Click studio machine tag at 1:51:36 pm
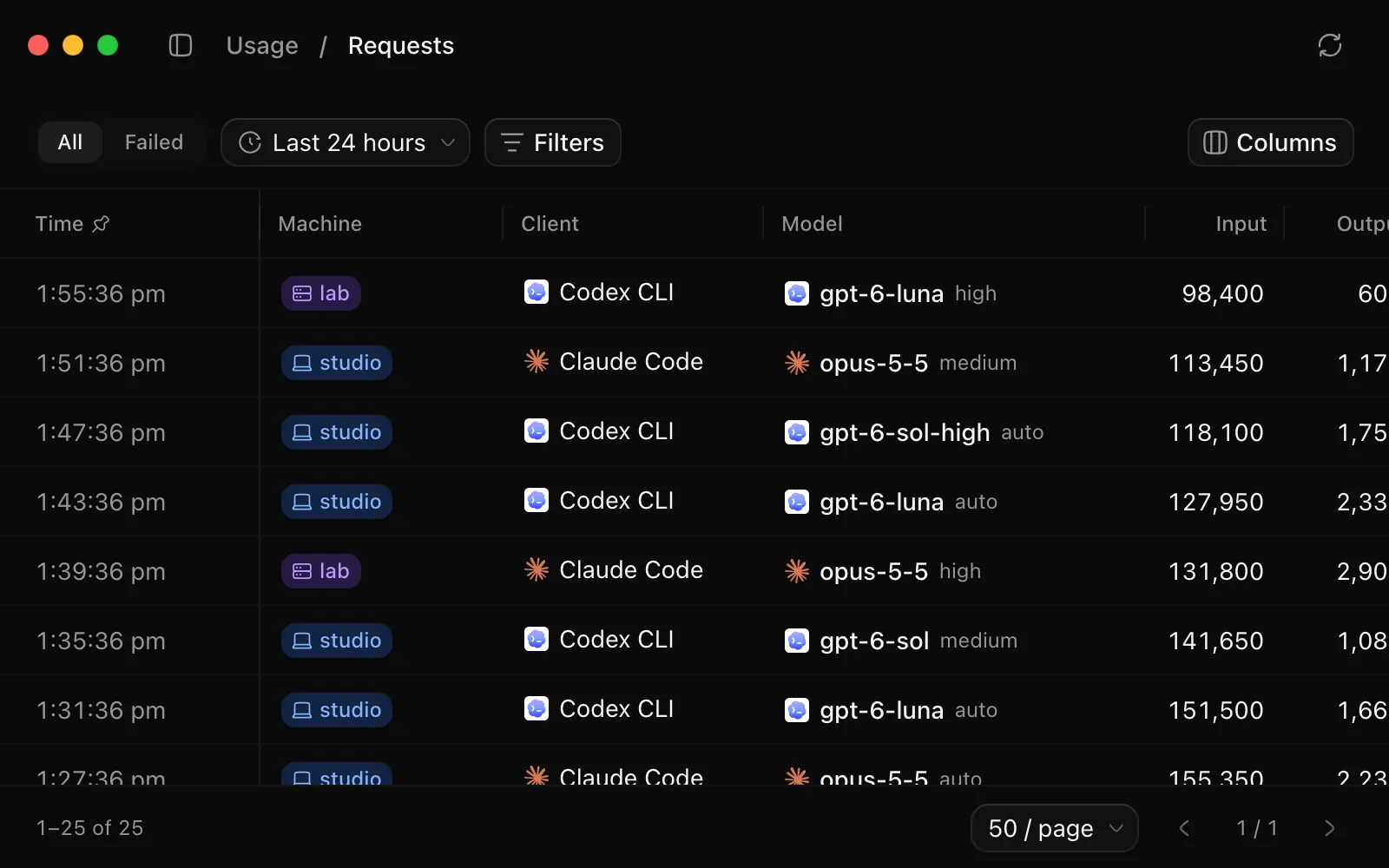Image resolution: width=1389 pixels, height=868 pixels. [x=337, y=363]
